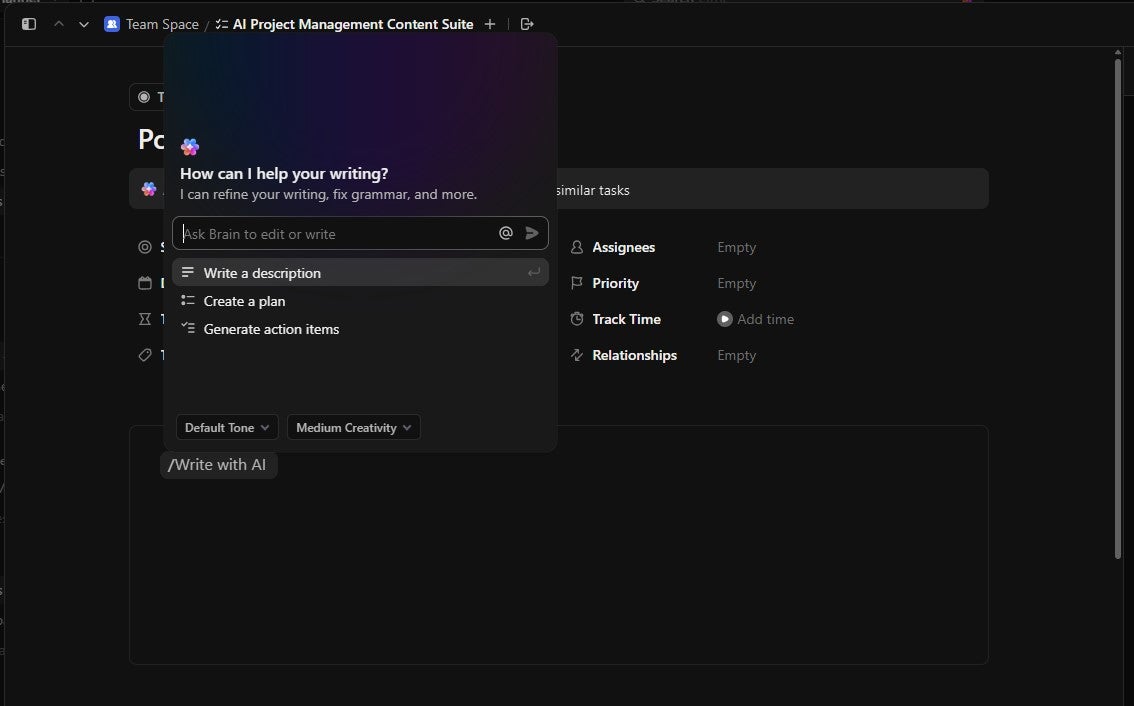Open AI Project Management Content Suite list

352,24
